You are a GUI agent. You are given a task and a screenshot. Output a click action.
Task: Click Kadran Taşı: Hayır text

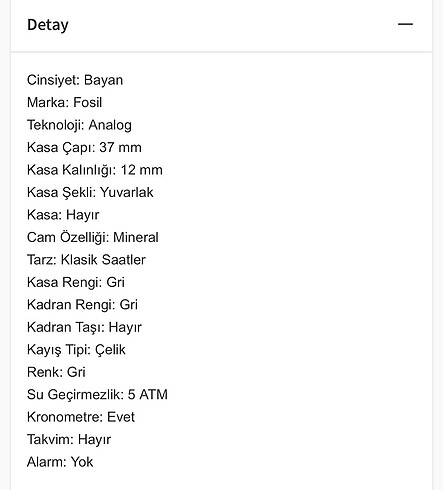[x=84, y=327]
